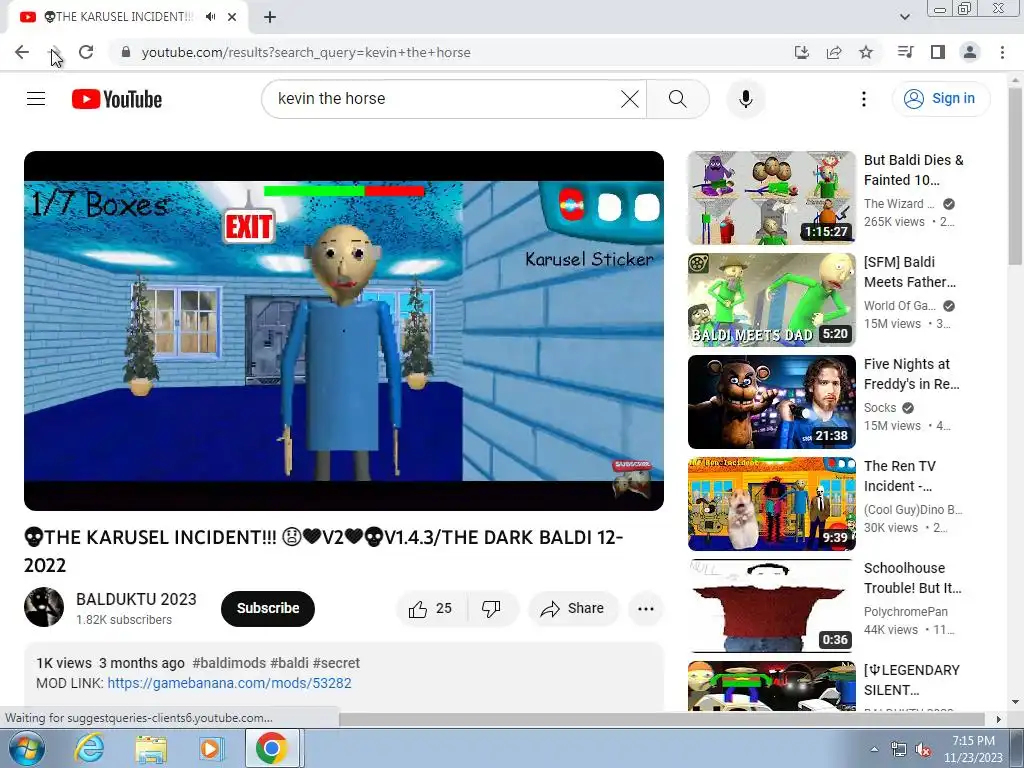Click #secret hashtag
The height and width of the screenshot is (768, 1024).
(336, 663)
